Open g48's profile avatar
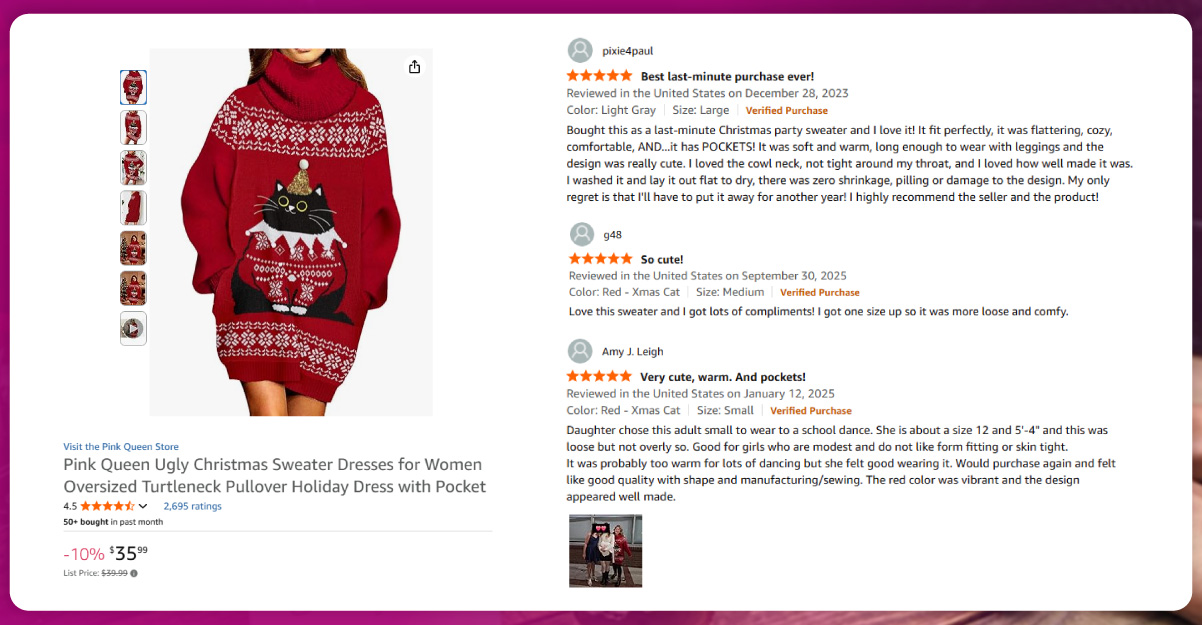 (582, 235)
